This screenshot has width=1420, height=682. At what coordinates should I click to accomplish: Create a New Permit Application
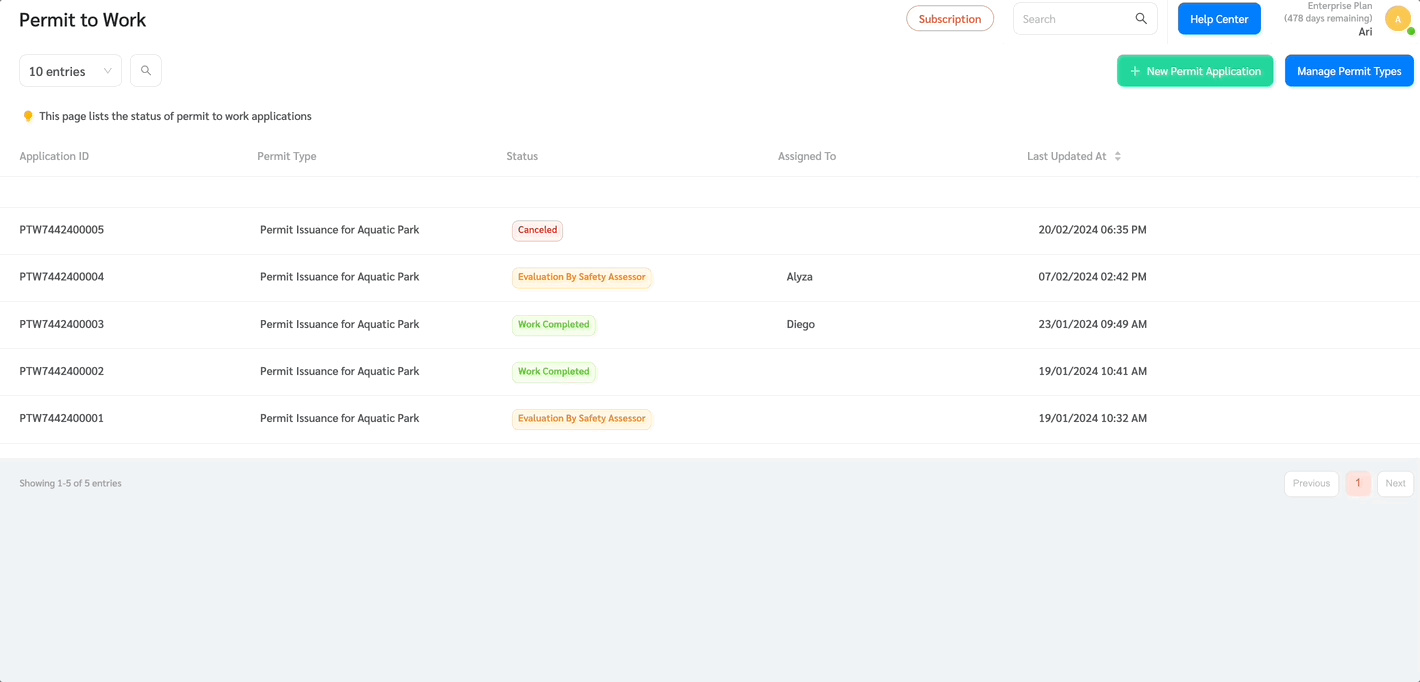click(x=1195, y=71)
